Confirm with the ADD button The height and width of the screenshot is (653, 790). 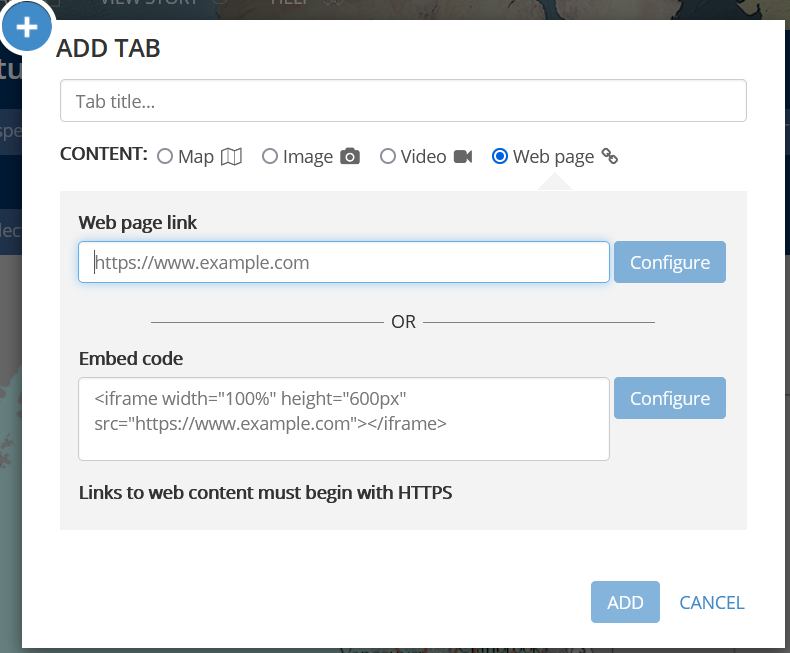pos(625,602)
